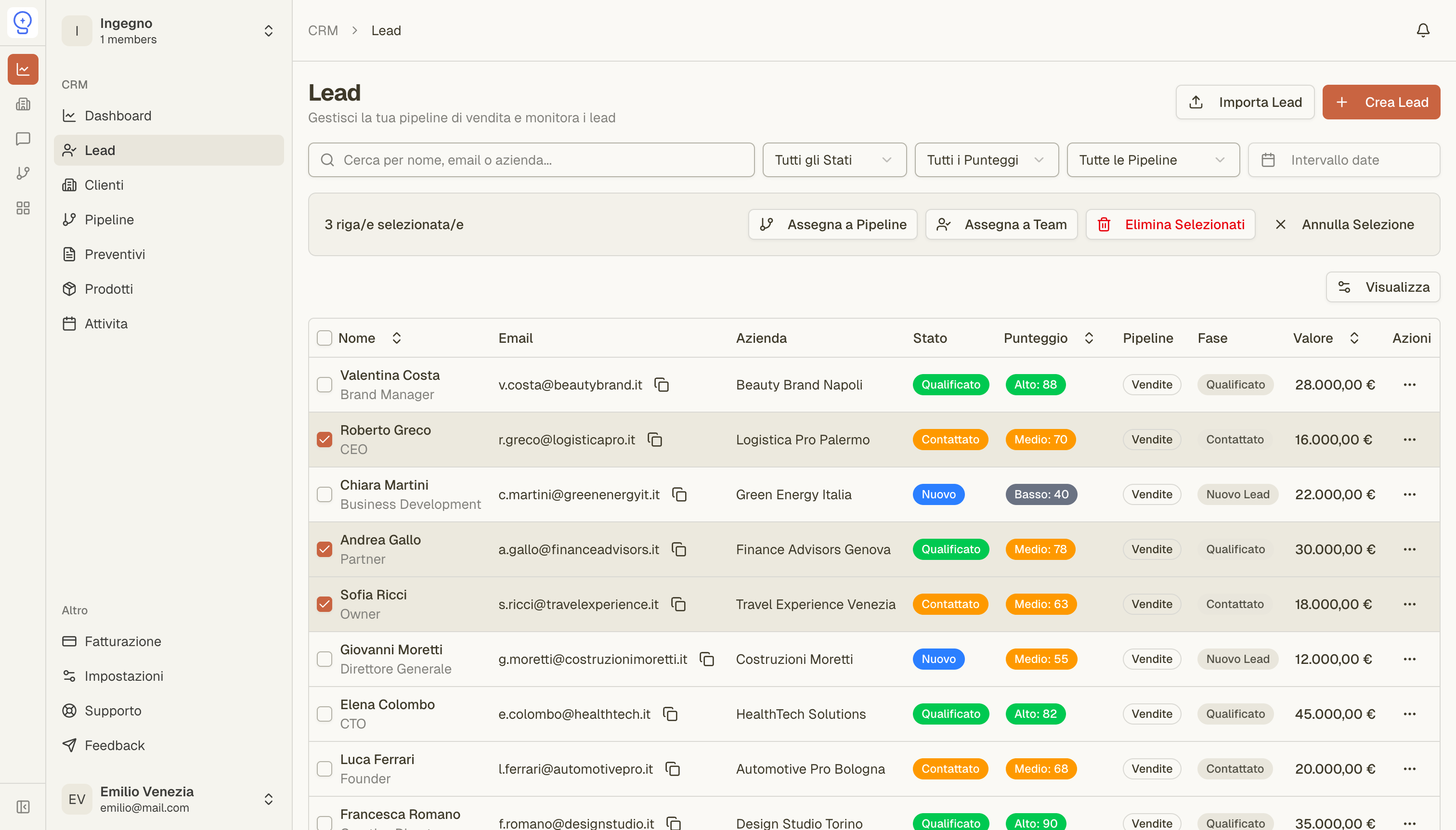This screenshot has height=830, width=1456.
Task: Uncheck Roberto Greco's row checkbox
Action: pyautogui.click(x=325, y=440)
